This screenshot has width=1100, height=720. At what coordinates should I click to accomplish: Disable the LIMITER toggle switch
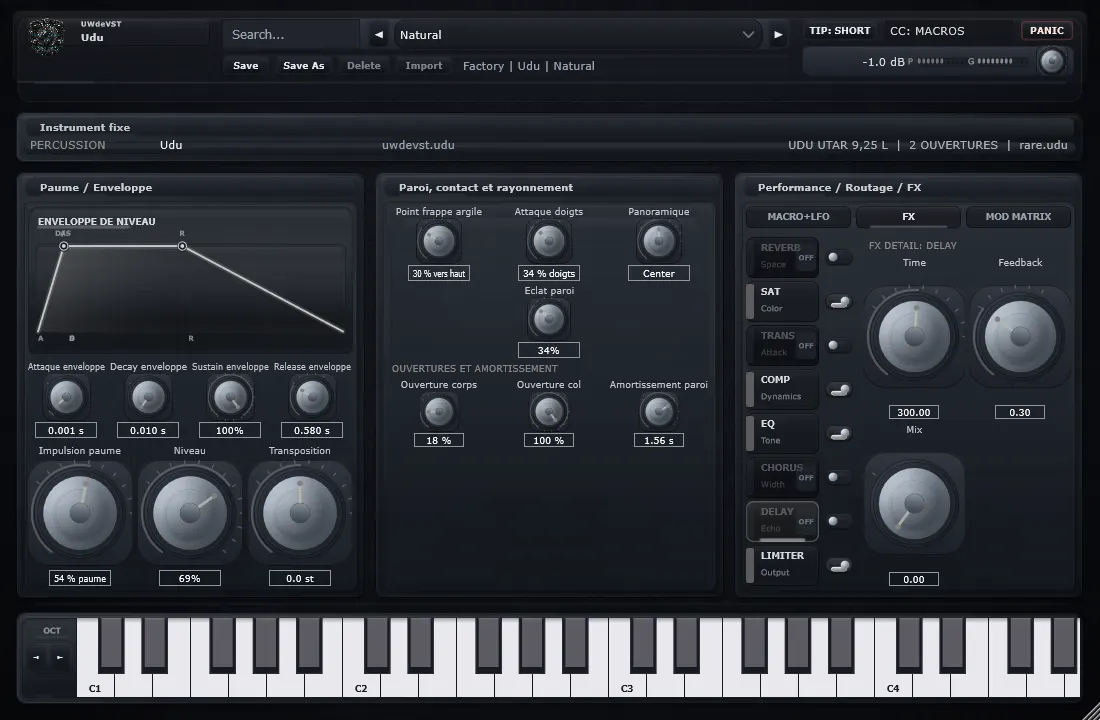tap(838, 566)
